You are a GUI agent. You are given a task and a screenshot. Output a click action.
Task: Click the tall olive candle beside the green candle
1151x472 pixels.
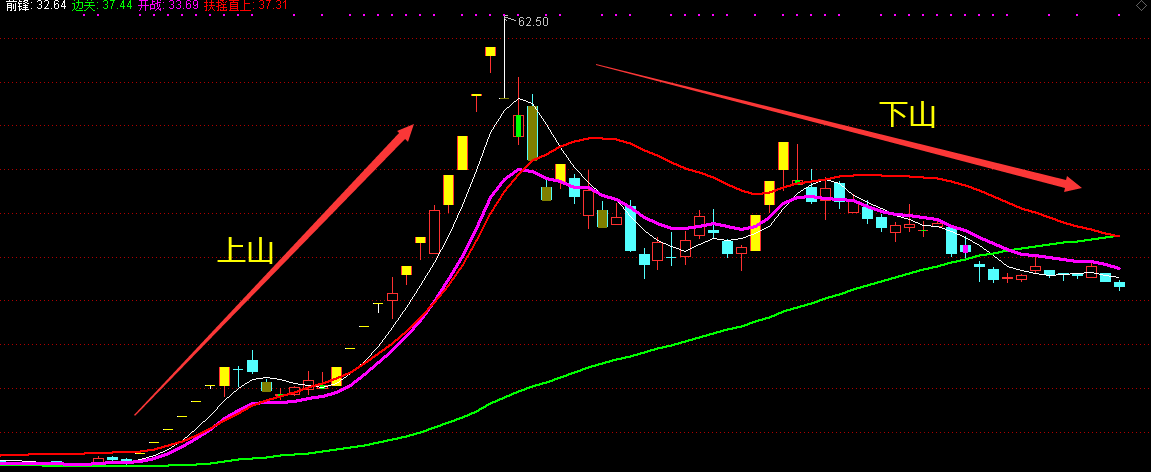point(532,132)
